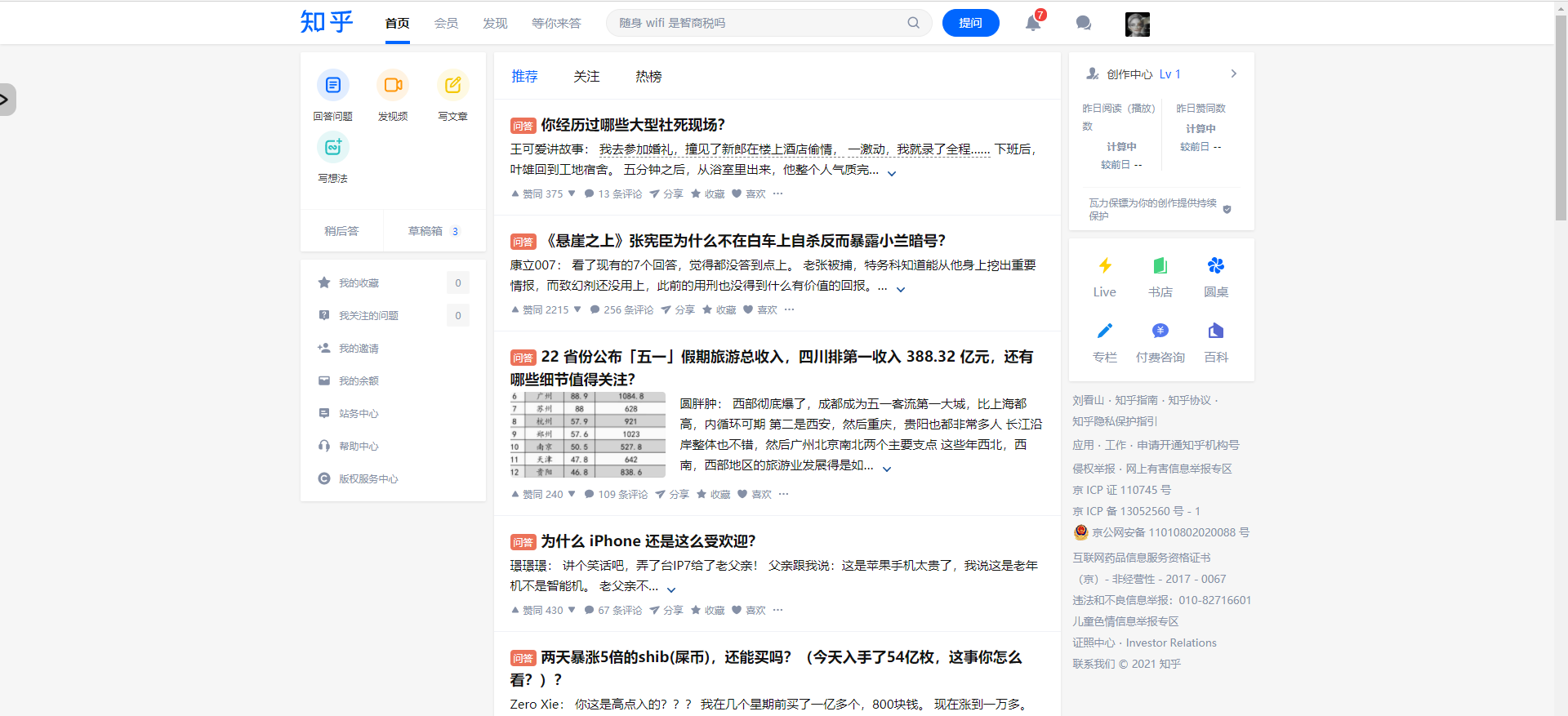Expand the 五一旅游收入 answer text
The image size is (1568, 716).
pos(887,469)
